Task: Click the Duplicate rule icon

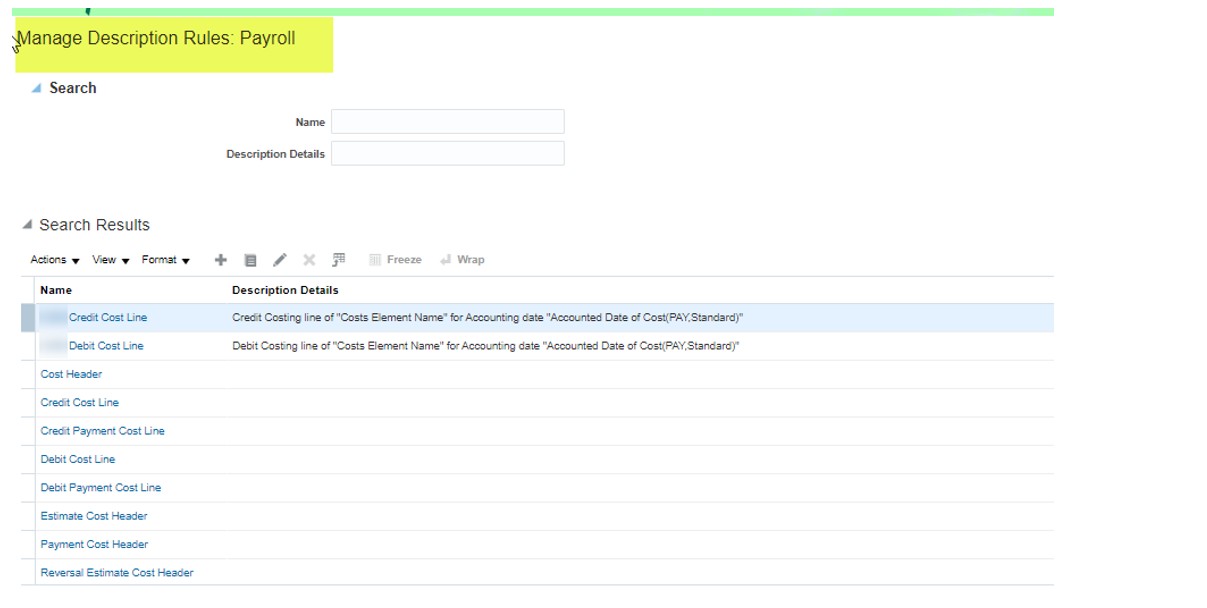Action: click(x=251, y=260)
